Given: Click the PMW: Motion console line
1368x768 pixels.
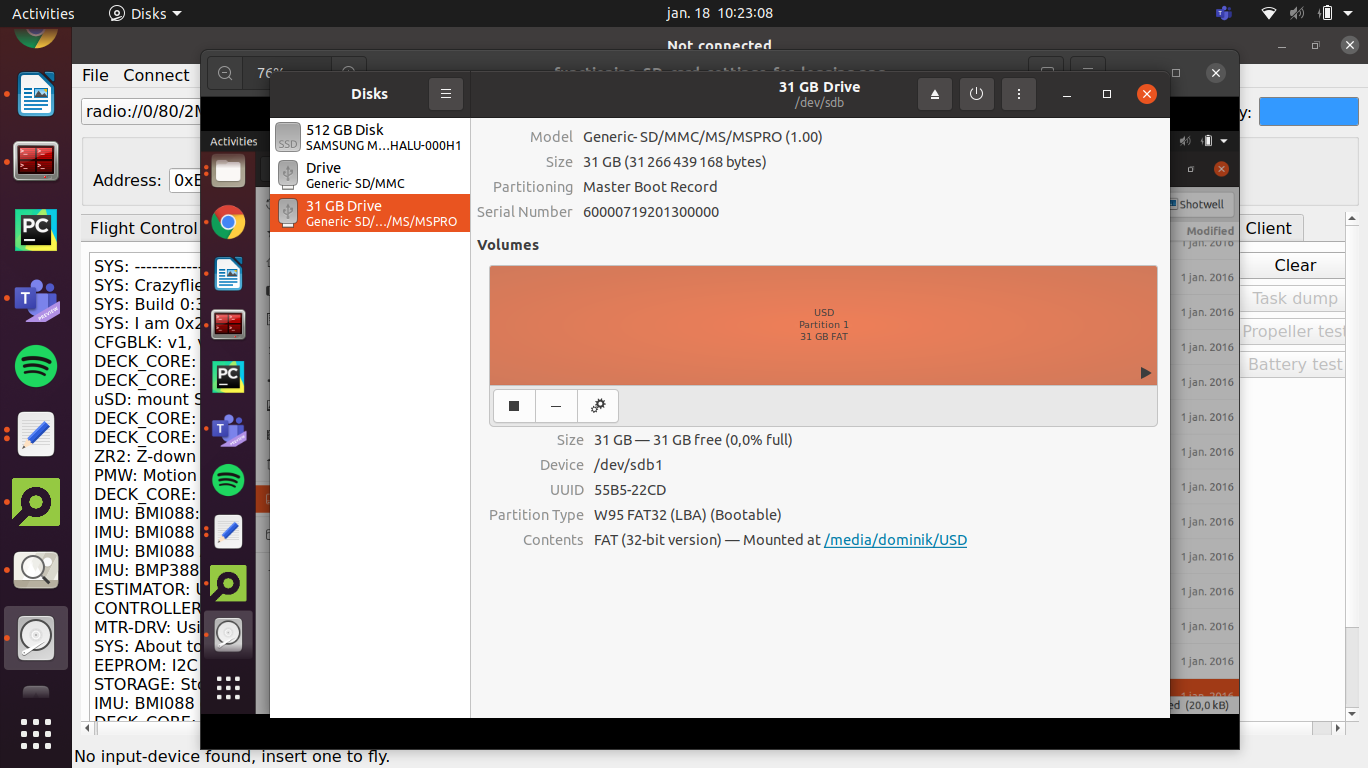Looking at the screenshot, I should coord(145,475).
